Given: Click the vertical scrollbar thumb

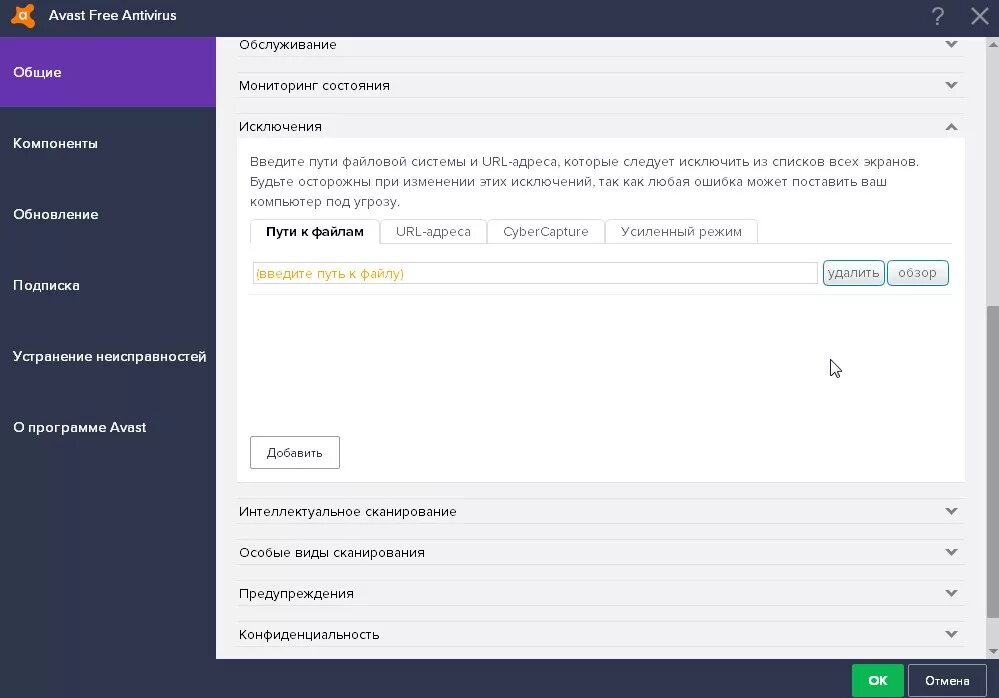Looking at the screenshot, I should coord(993,462).
